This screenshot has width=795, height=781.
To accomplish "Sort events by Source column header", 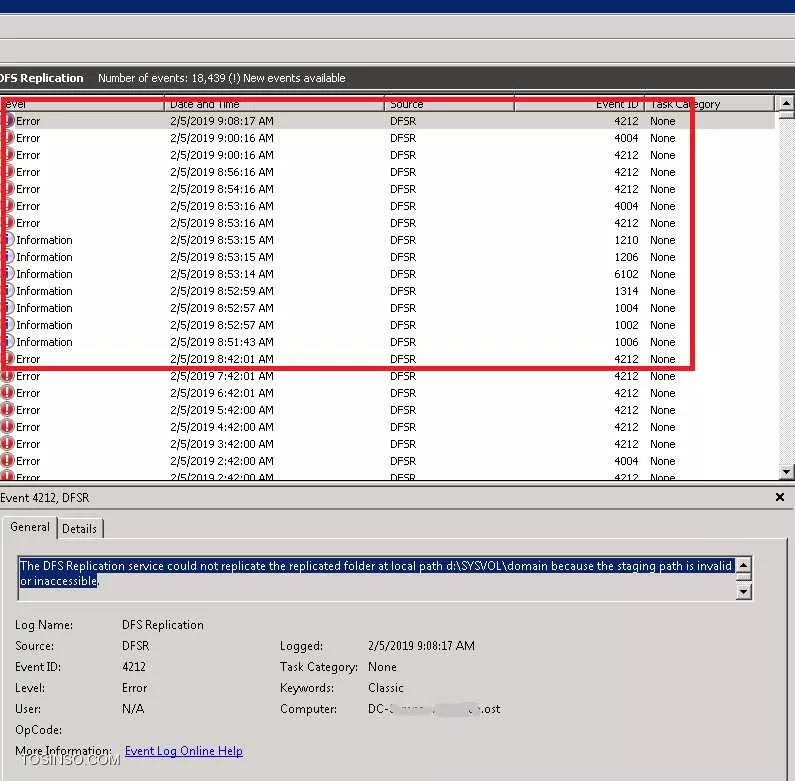I will [x=449, y=104].
